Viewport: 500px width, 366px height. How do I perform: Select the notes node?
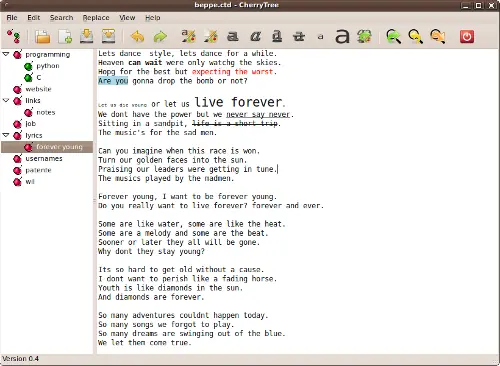click(x=46, y=112)
